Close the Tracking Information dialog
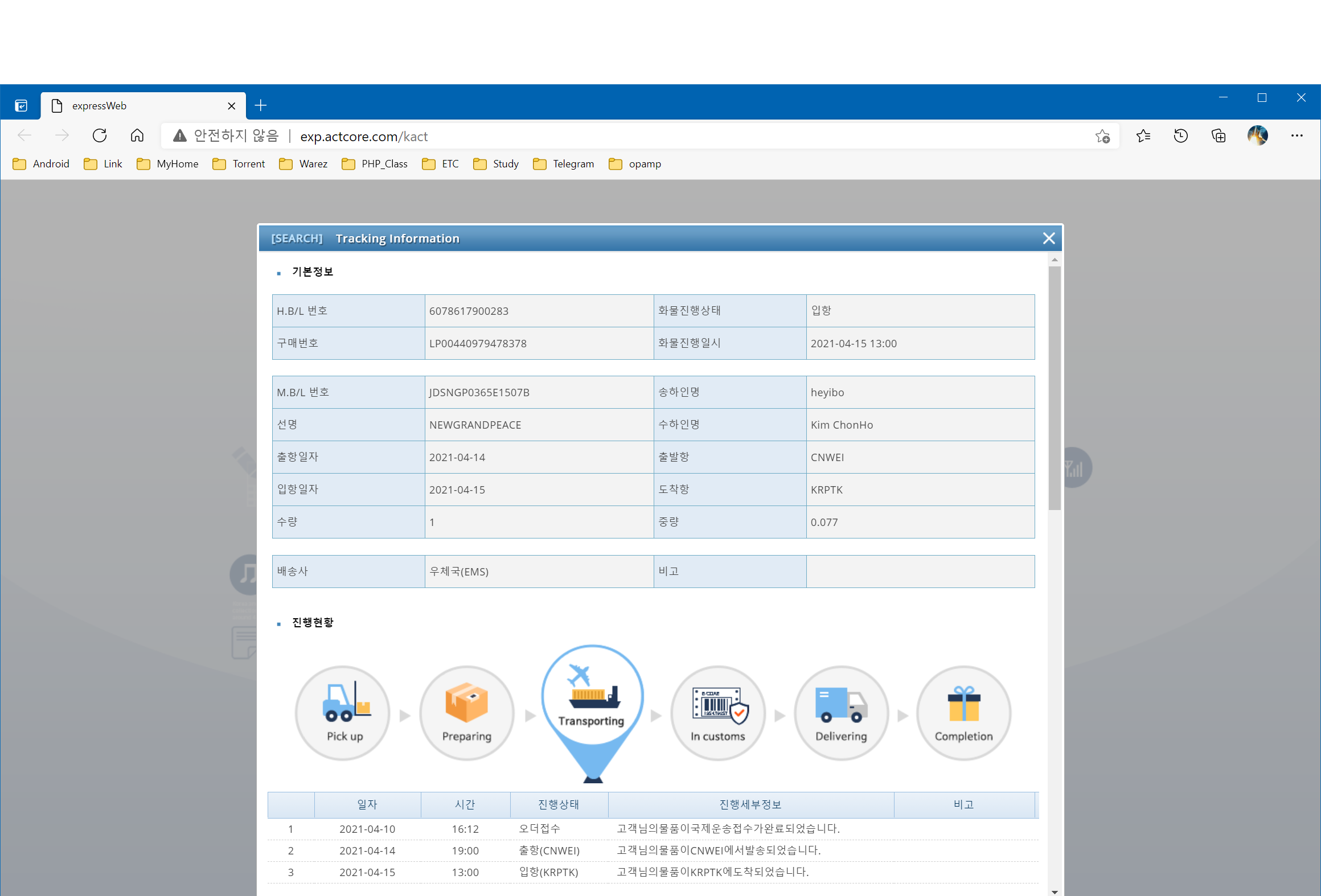The width and height of the screenshot is (1321, 896). 1049,239
